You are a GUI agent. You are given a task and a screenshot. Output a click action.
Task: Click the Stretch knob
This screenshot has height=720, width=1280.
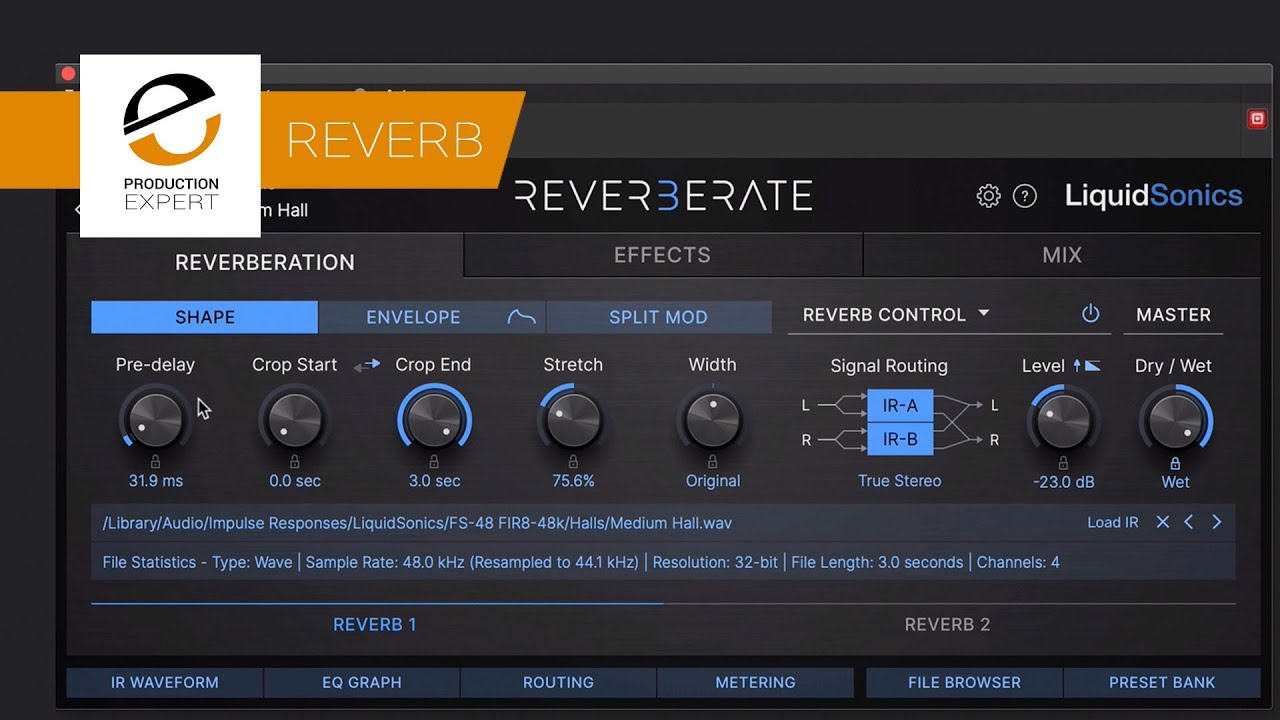pos(573,418)
